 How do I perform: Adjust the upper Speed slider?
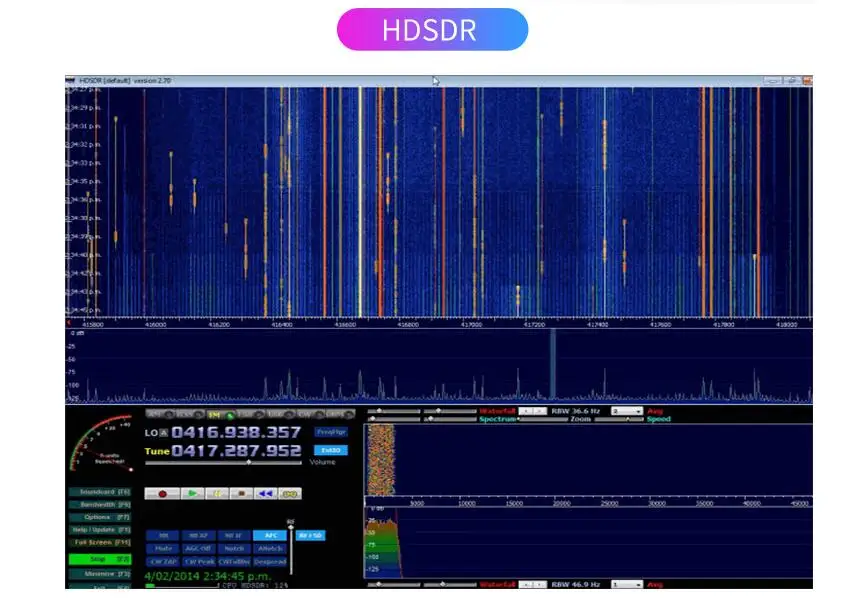[x=619, y=419]
